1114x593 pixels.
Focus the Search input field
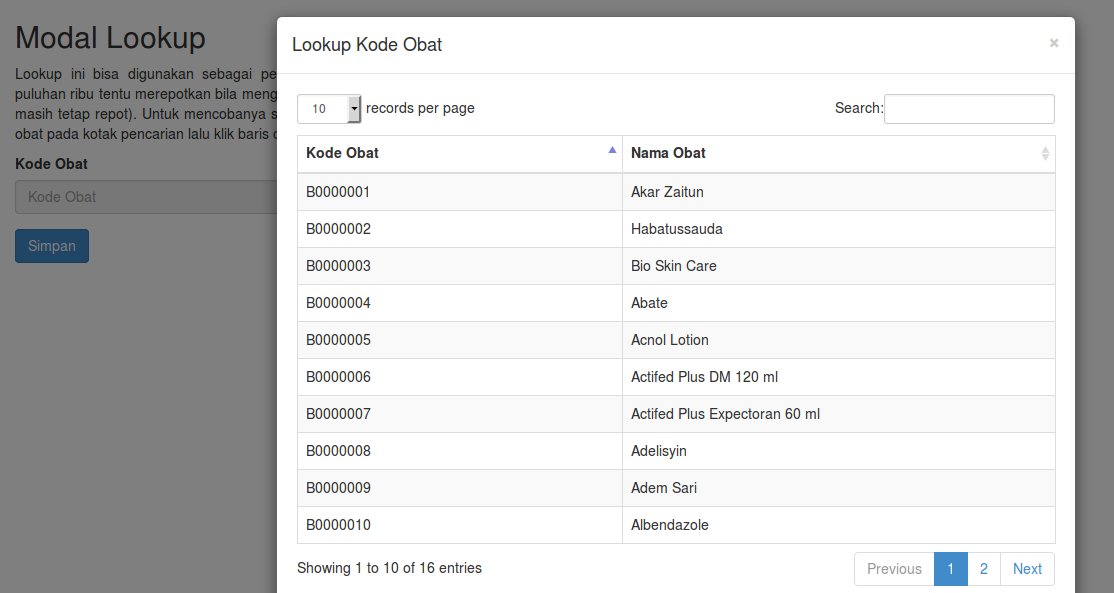point(969,108)
